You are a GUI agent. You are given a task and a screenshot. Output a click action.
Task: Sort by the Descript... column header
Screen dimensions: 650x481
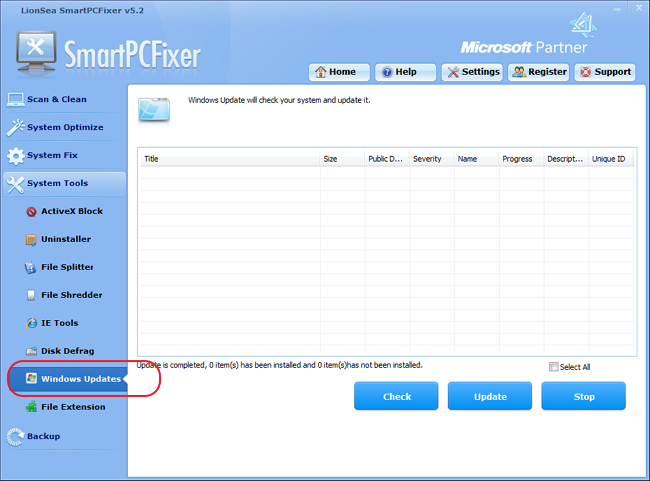point(566,159)
